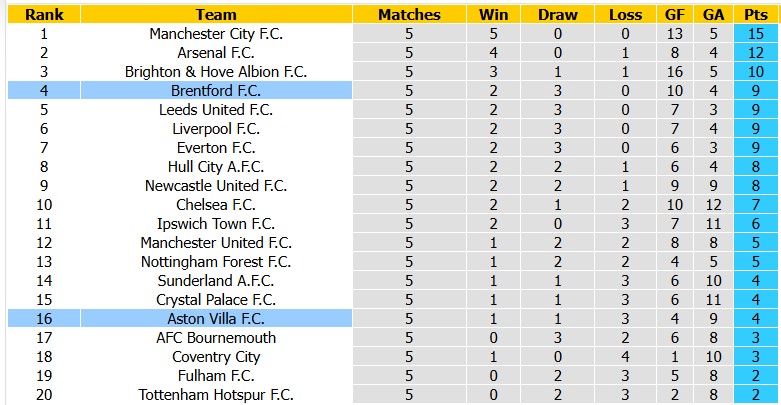781x405 pixels.
Task: Click the Pts column header
Action: (756, 14)
